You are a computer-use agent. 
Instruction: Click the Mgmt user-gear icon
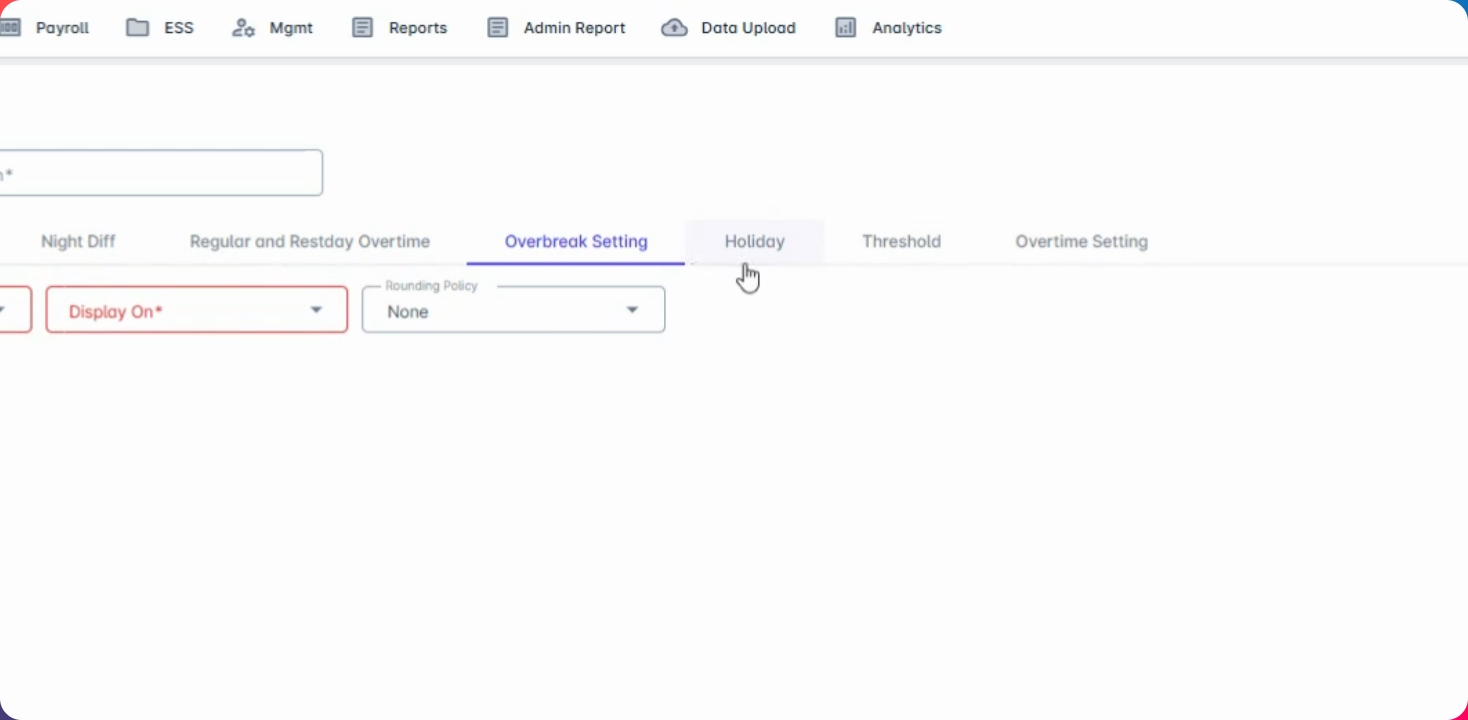[x=243, y=28]
